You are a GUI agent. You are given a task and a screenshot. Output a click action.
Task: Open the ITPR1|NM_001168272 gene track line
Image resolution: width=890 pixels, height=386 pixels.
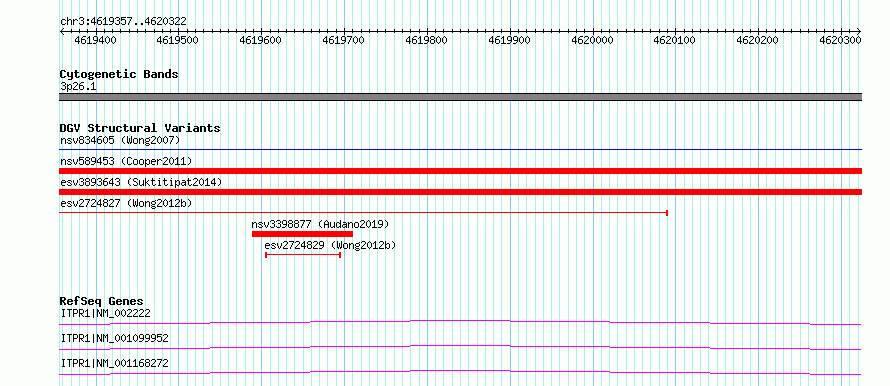(x=460, y=372)
